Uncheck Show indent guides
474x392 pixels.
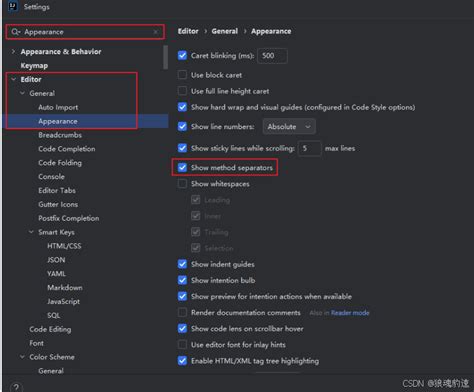click(182, 264)
